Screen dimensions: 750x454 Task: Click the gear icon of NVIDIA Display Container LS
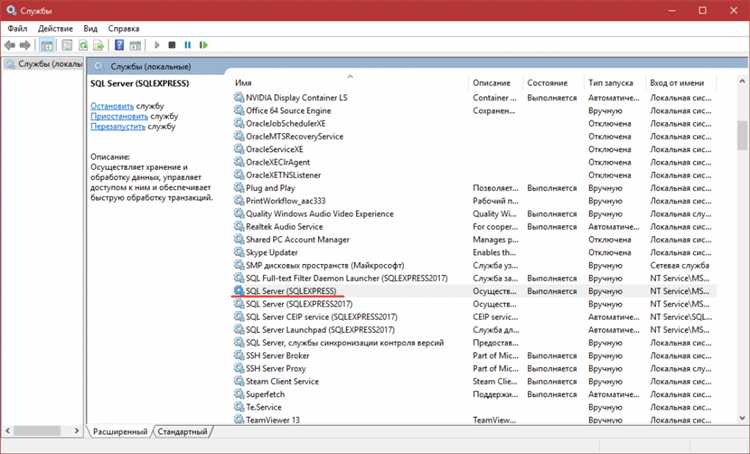coord(239,98)
